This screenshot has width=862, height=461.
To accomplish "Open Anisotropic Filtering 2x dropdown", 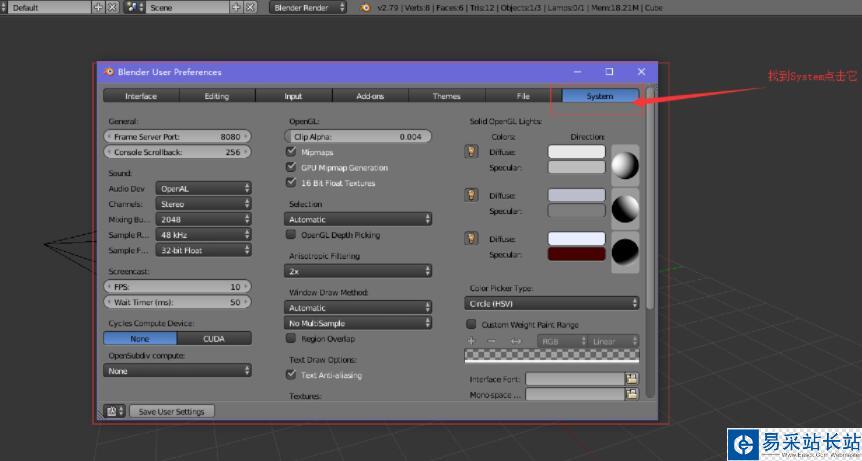I will coord(358,271).
